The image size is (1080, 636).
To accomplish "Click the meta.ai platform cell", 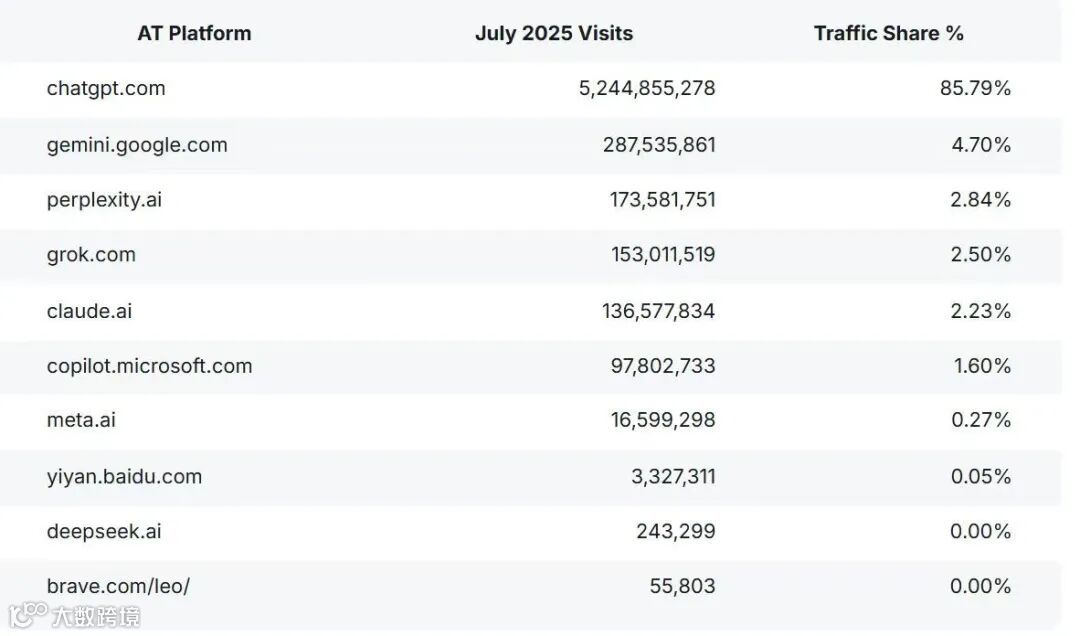I will pyautogui.click(x=81, y=421).
